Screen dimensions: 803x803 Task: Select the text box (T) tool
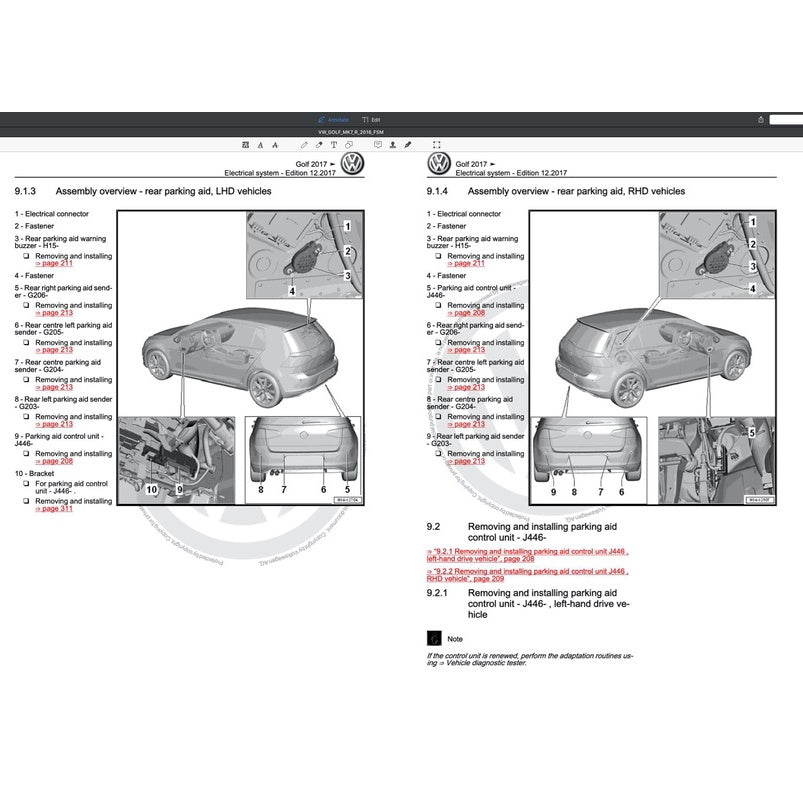click(x=334, y=144)
